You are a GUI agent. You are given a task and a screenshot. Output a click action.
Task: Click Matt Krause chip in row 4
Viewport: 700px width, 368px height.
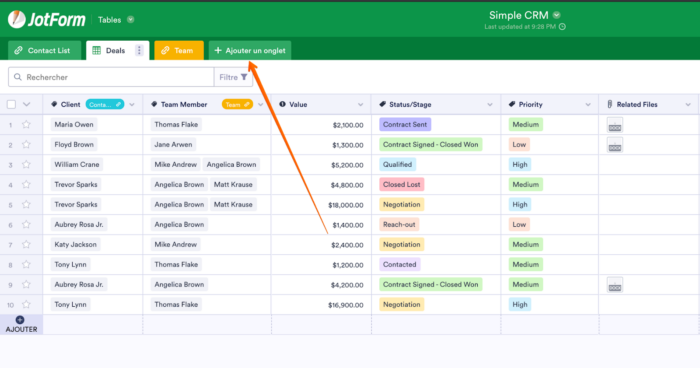[x=233, y=184]
